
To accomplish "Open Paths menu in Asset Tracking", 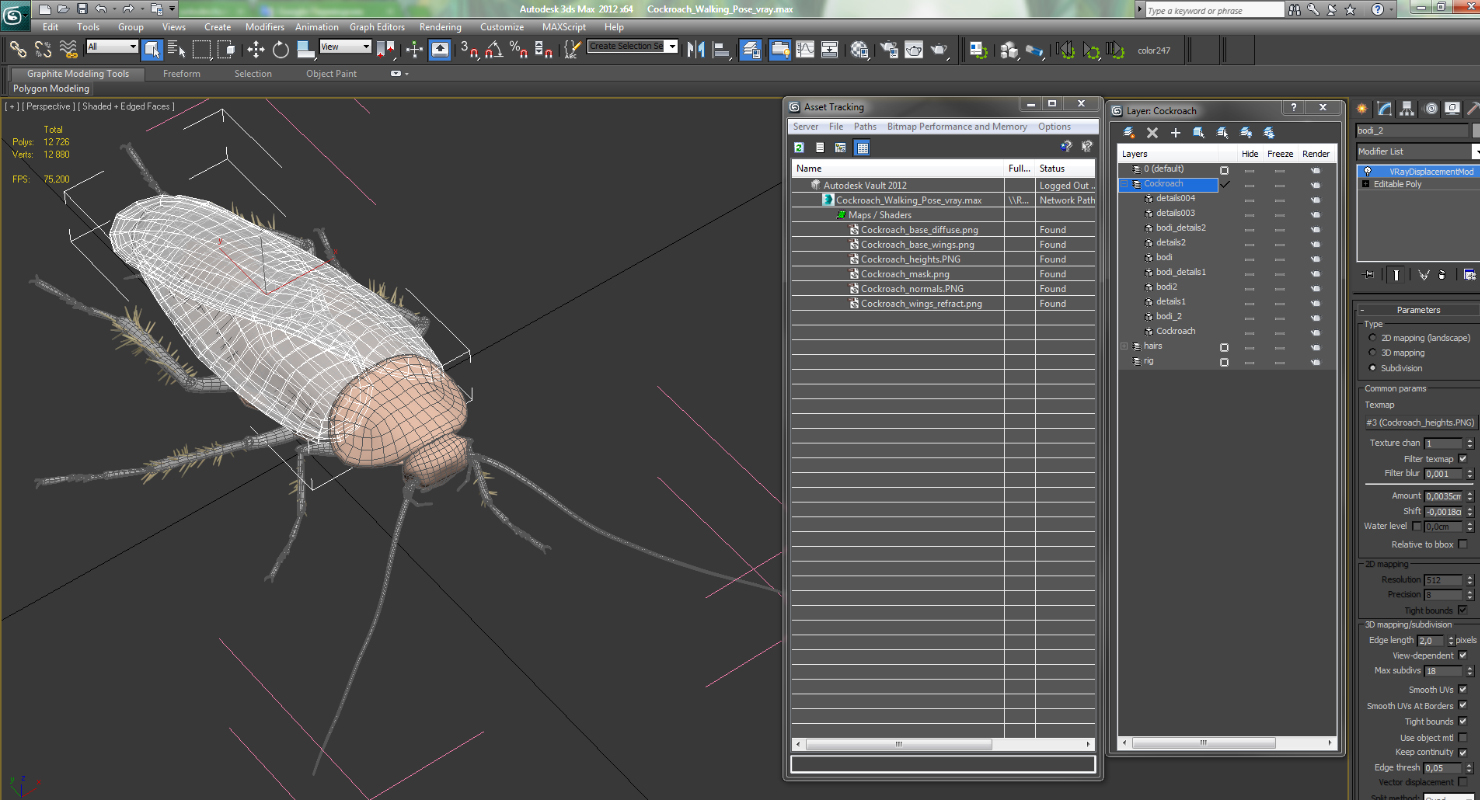I will tap(865, 127).
